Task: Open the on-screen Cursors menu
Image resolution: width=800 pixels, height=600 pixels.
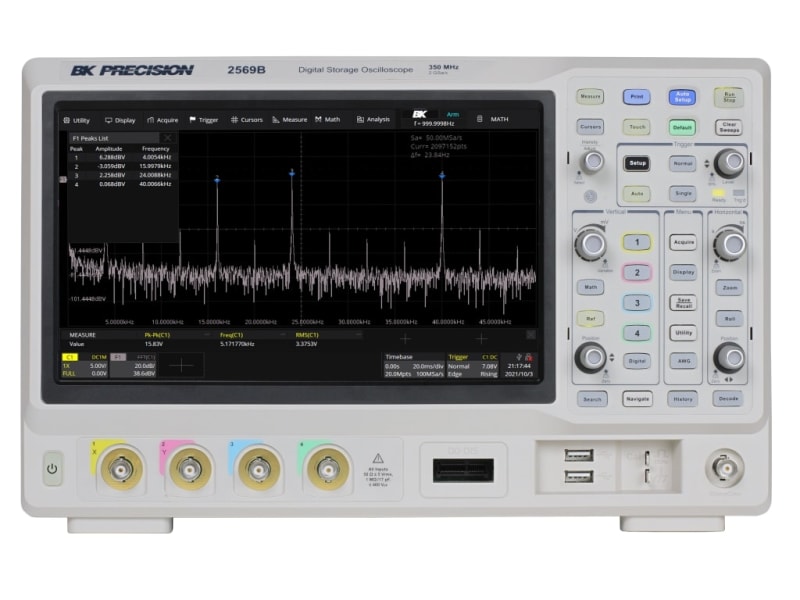Action: coord(247,120)
